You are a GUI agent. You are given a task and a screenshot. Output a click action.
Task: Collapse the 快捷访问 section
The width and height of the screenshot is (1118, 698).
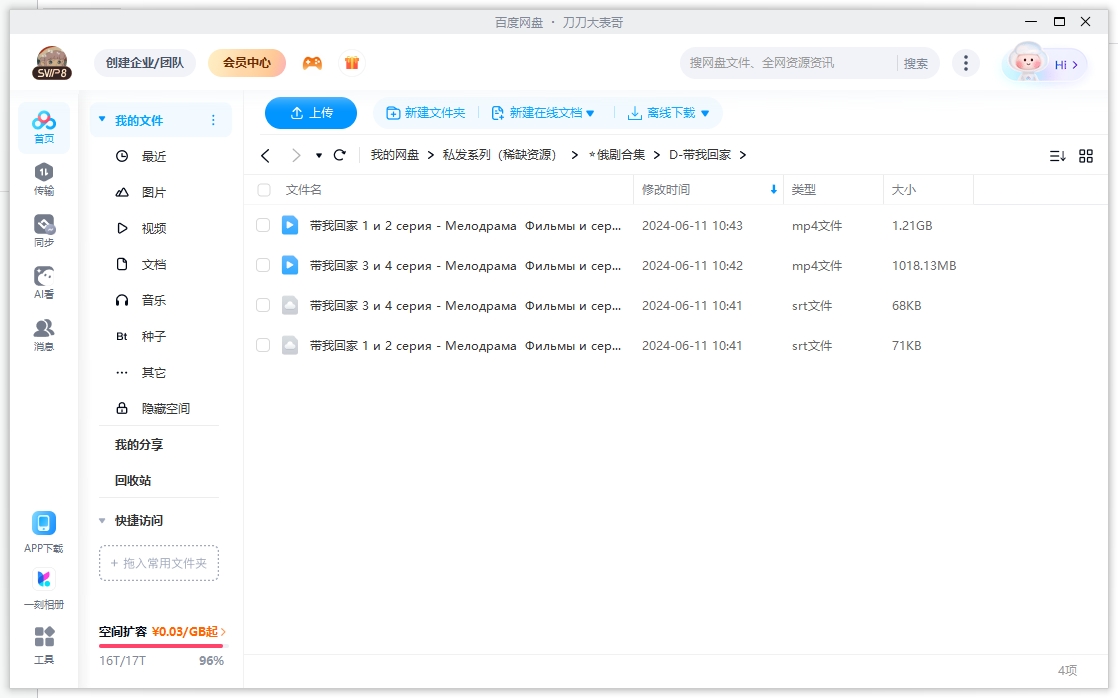(101, 520)
